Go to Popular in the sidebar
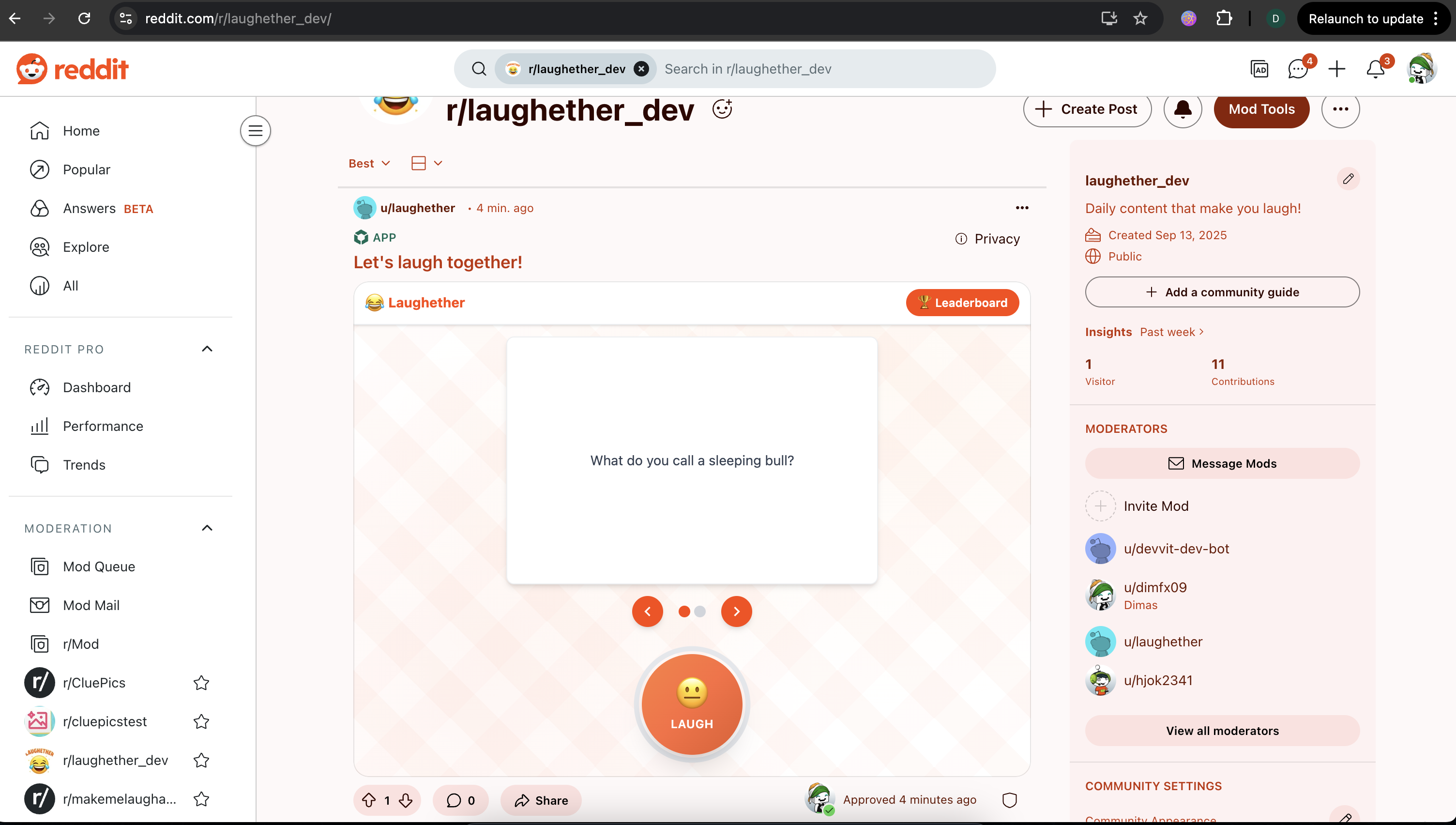The height and width of the screenshot is (825, 1456). point(87,169)
